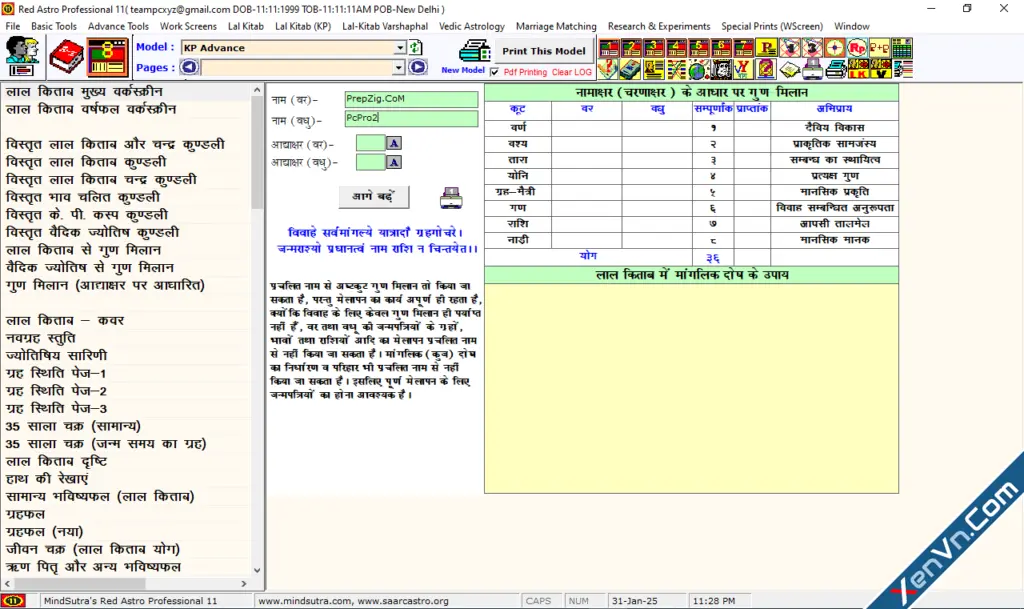This screenshot has width=1024, height=609.
Task: Click the New Model link
Action: point(463,70)
